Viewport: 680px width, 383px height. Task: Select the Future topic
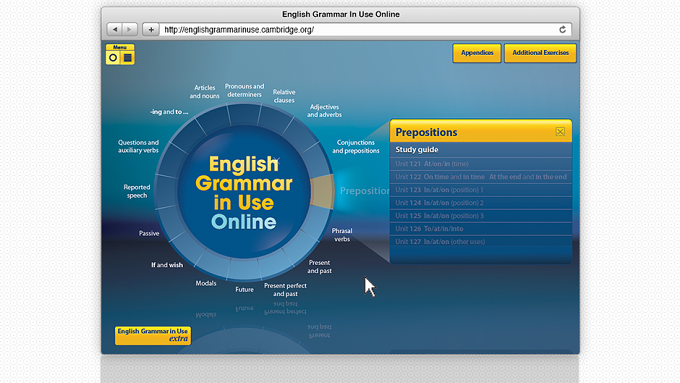click(x=245, y=289)
